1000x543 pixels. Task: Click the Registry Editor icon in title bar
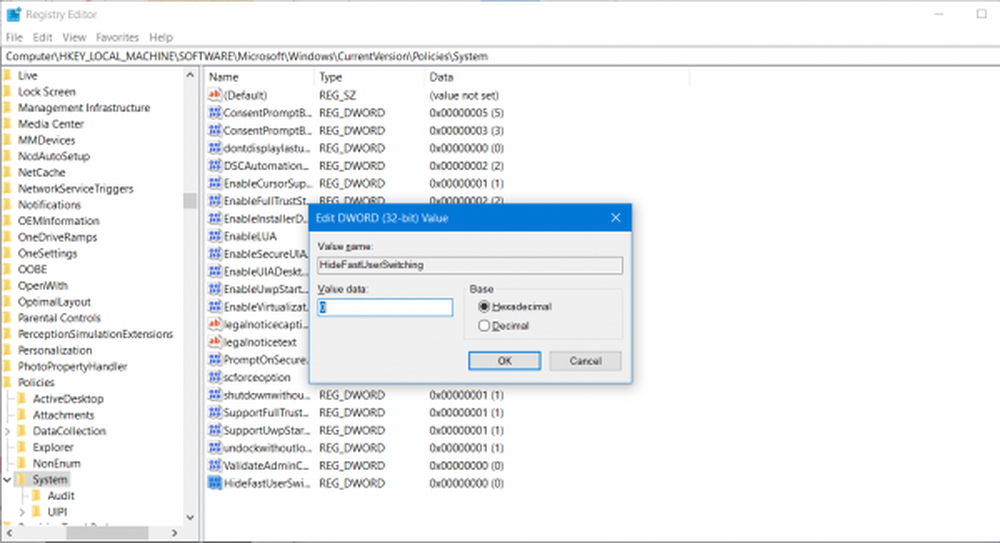pyautogui.click(x=13, y=14)
